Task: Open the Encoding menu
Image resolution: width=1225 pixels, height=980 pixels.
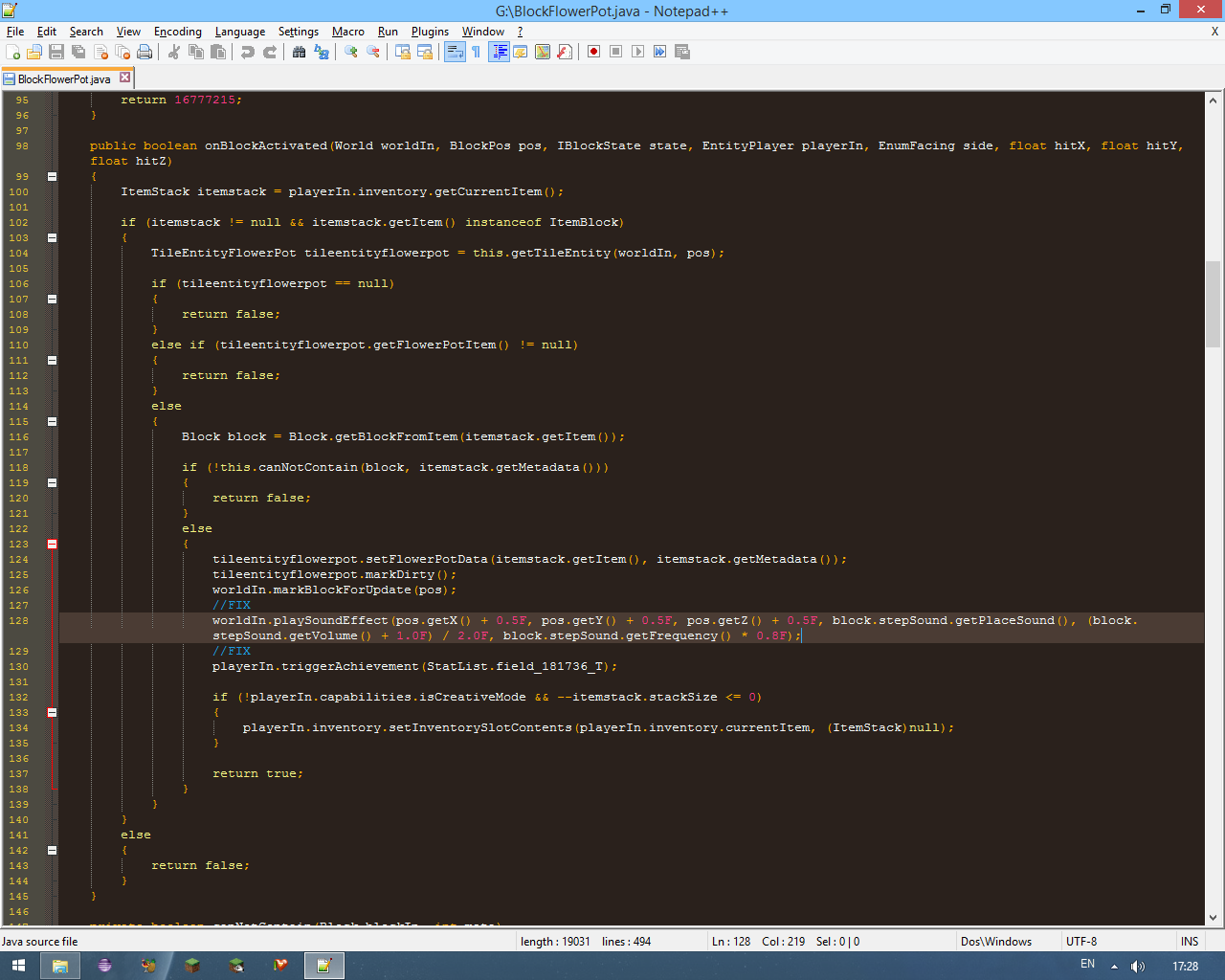Action: click(178, 32)
